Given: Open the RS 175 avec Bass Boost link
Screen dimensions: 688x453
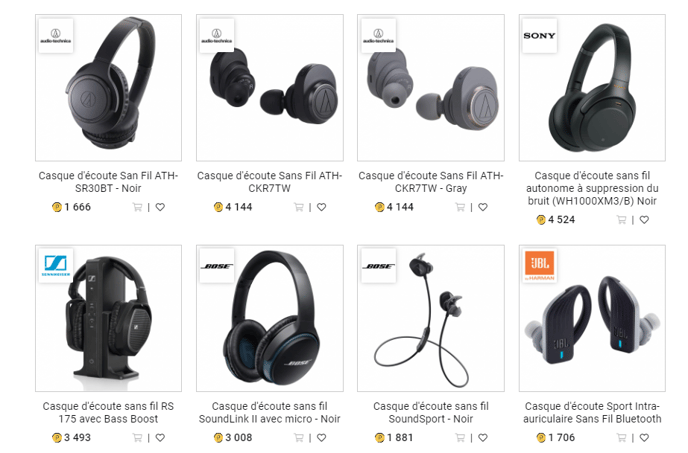Looking at the screenshot, I should [x=108, y=413].
